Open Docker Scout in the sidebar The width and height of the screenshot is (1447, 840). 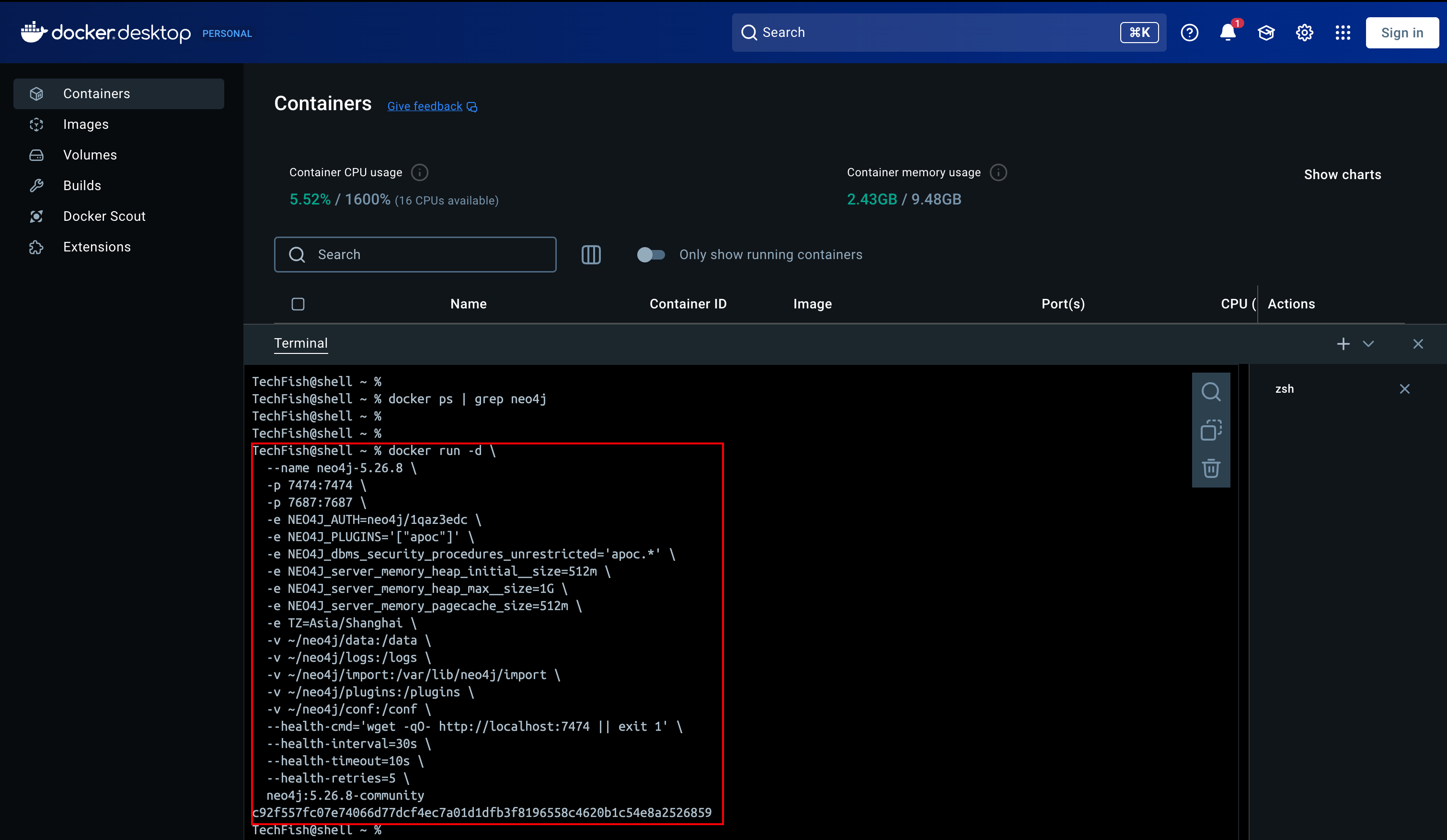pyautogui.click(x=119, y=216)
